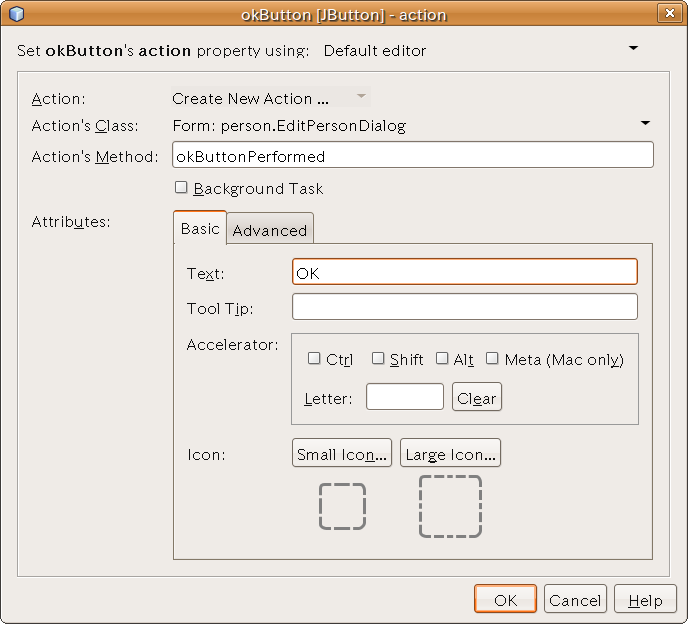Focus the Tool Tip input field
Image resolution: width=688 pixels, height=624 pixels.
point(464,307)
